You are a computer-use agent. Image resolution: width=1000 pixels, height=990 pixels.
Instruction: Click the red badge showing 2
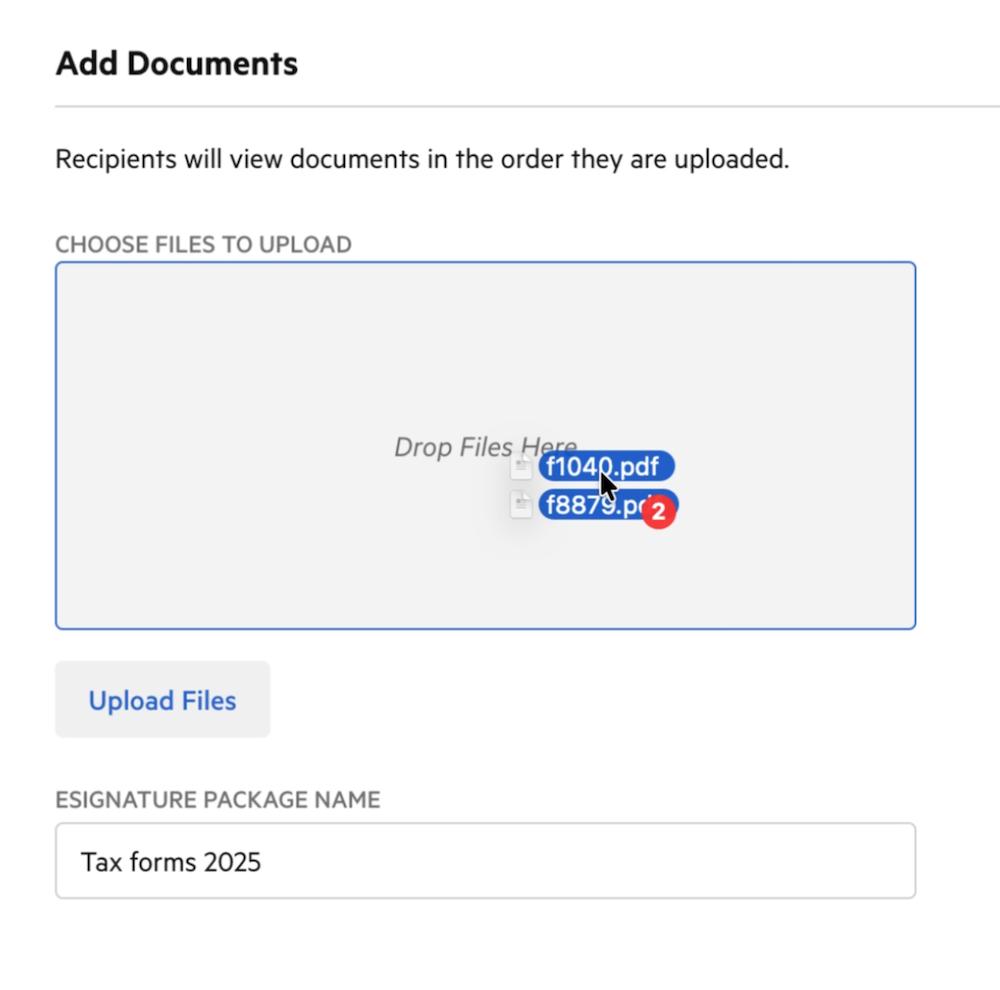(x=658, y=512)
